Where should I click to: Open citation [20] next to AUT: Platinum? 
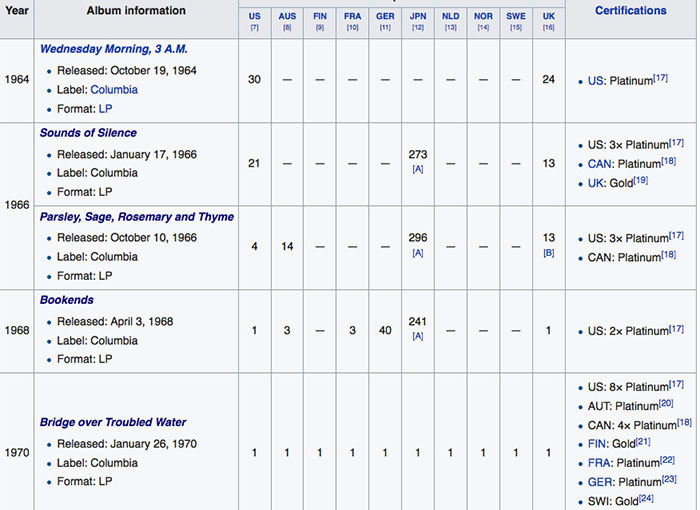pyautogui.click(x=666, y=403)
